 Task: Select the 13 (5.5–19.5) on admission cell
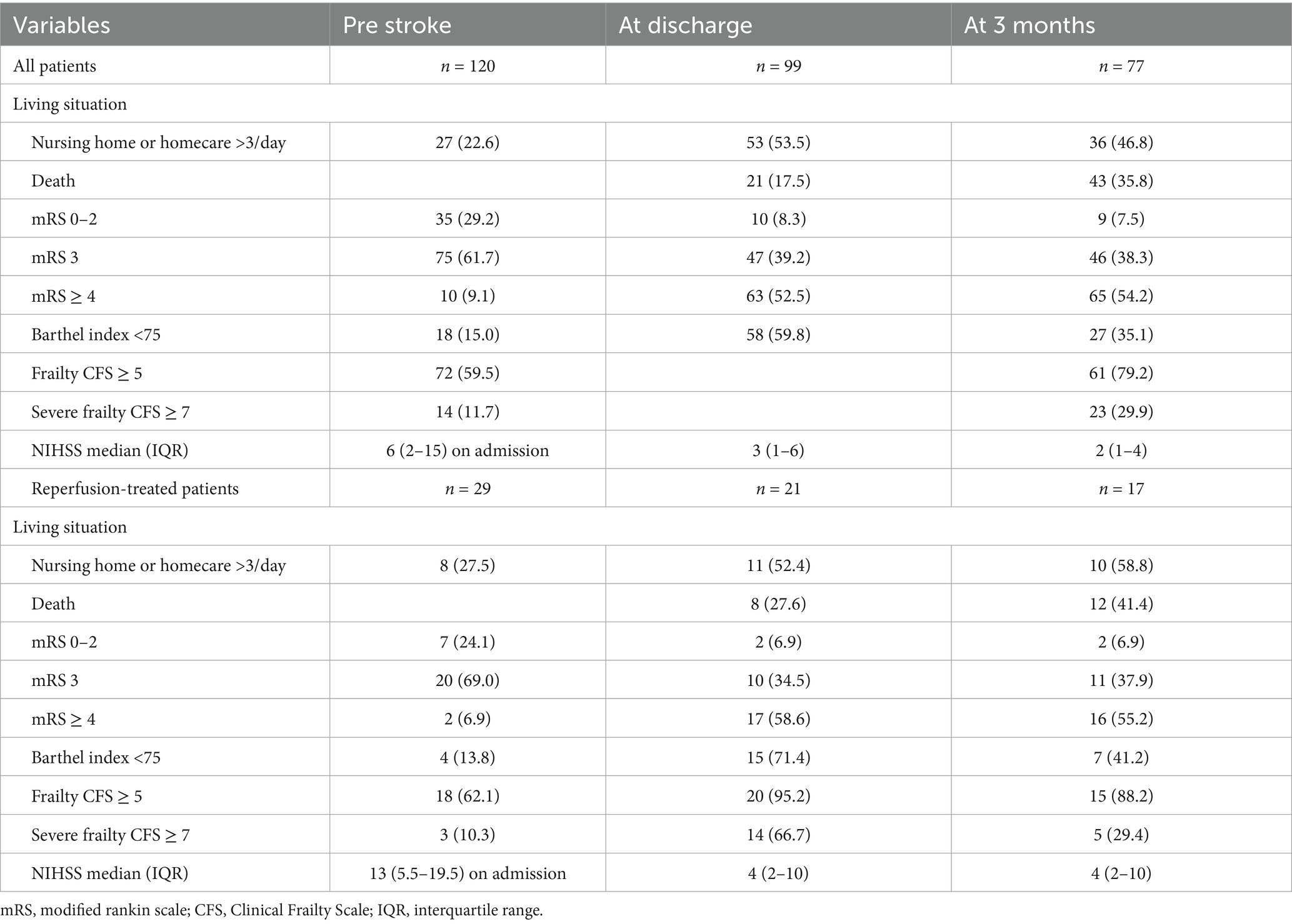click(x=468, y=873)
